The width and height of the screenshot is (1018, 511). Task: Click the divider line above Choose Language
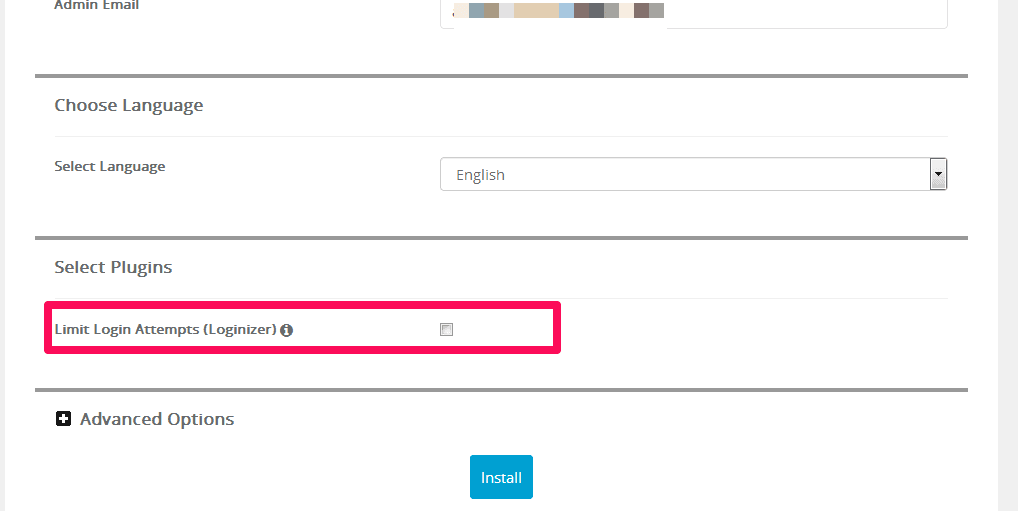coord(501,76)
